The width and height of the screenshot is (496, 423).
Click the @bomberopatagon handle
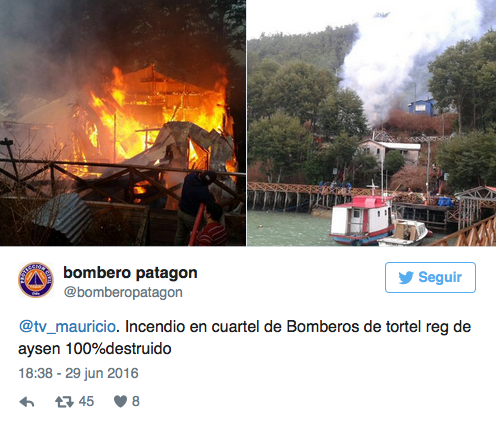click(x=123, y=292)
